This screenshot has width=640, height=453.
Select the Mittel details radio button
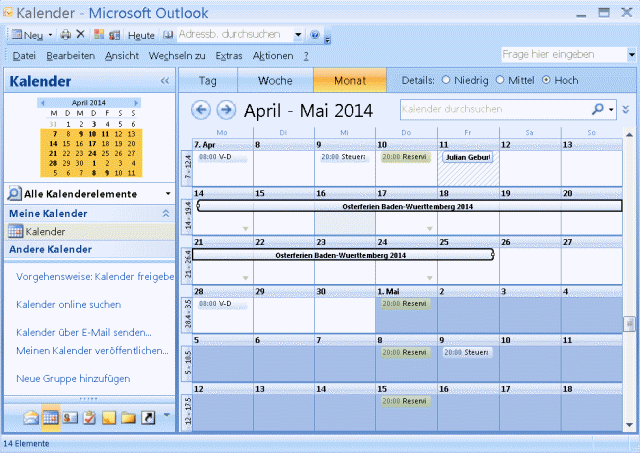pyautogui.click(x=500, y=80)
